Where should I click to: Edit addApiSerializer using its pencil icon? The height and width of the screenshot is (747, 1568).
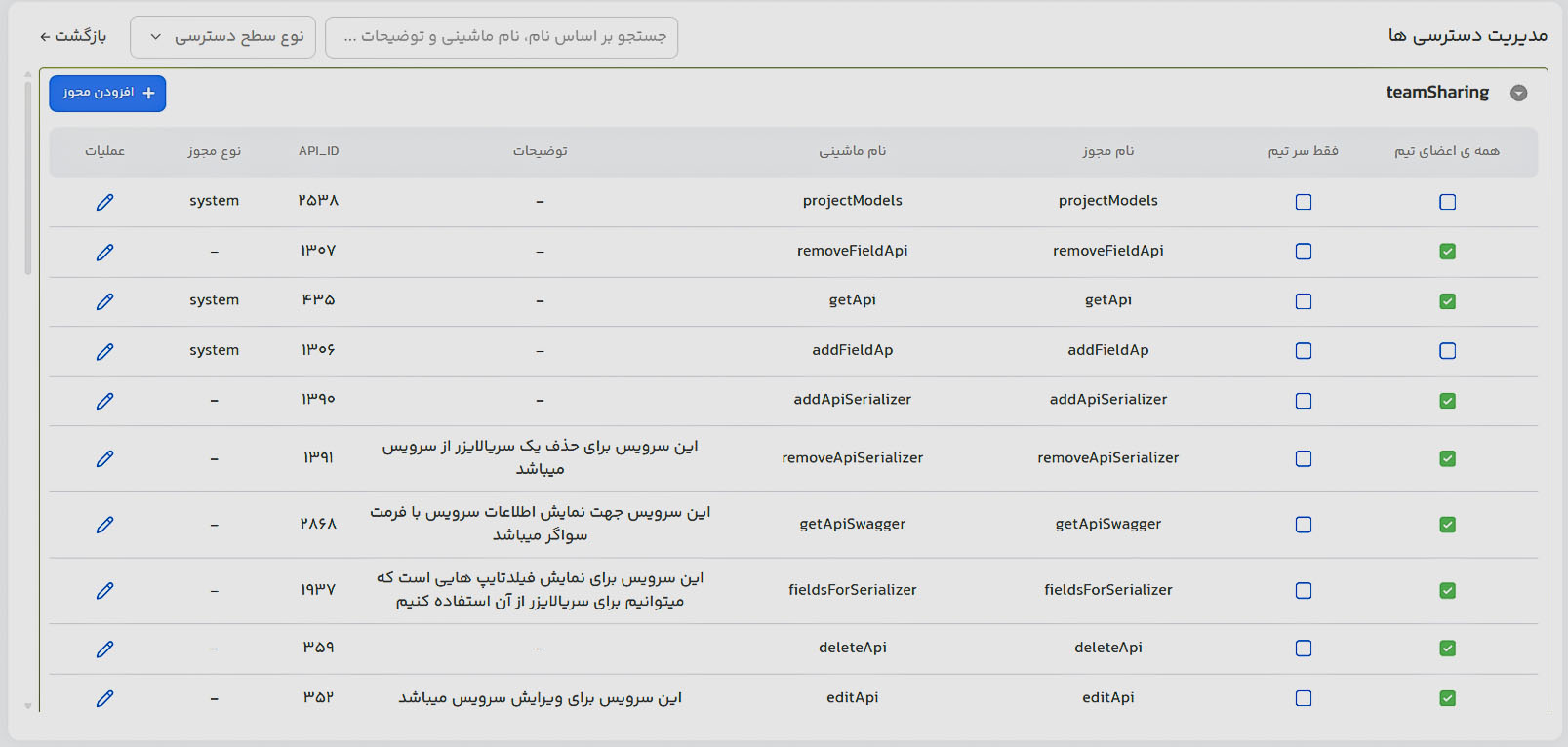(104, 401)
